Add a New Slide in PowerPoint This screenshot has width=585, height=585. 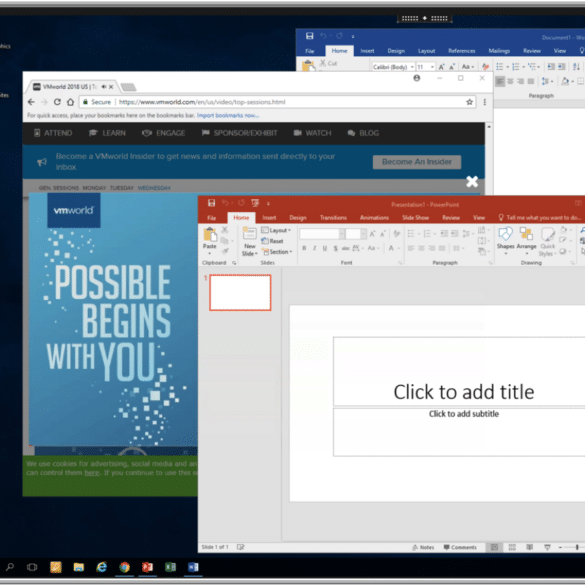pyautogui.click(x=249, y=241)
